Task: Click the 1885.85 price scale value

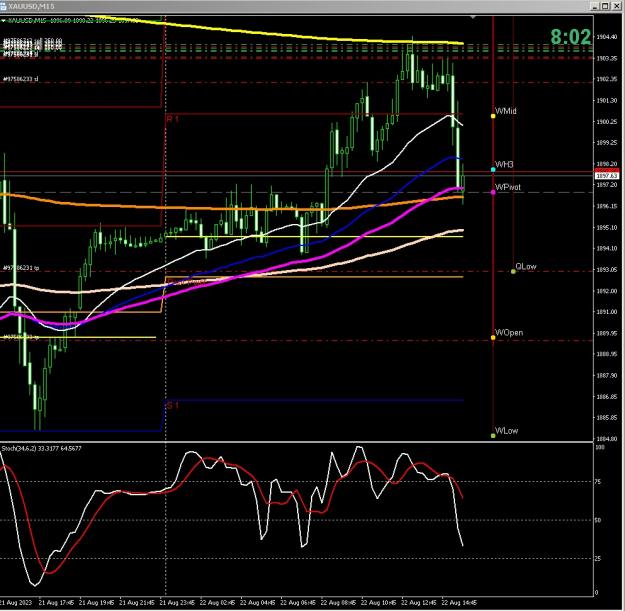Action: tap(607, 417)
